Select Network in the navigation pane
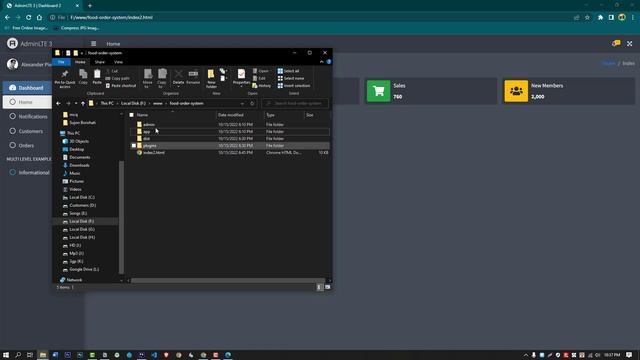 tap(74, 280)
